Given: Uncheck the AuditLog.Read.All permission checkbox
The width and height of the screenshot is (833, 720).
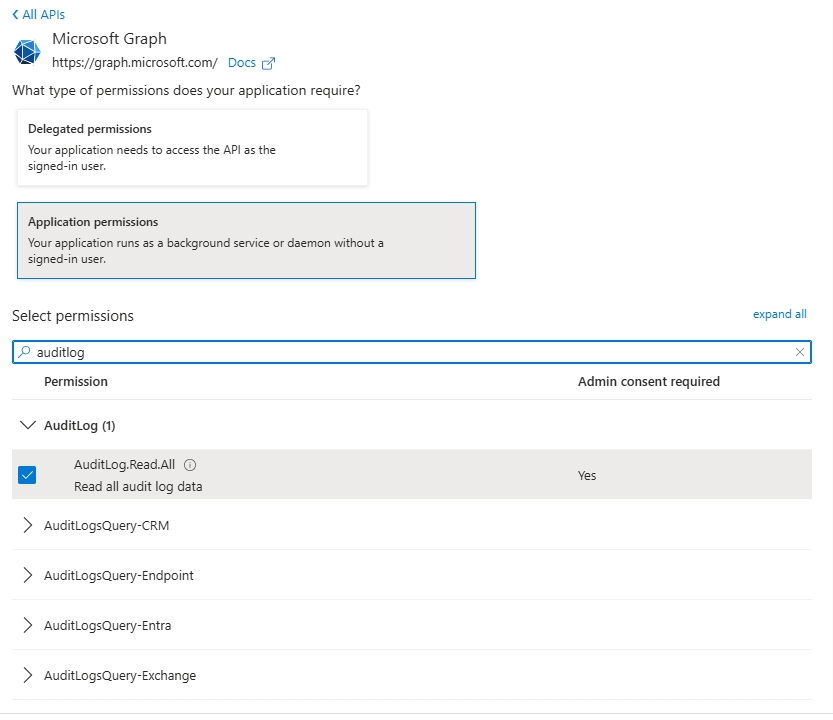Looking at the screenshot, I should coord(27,475).
